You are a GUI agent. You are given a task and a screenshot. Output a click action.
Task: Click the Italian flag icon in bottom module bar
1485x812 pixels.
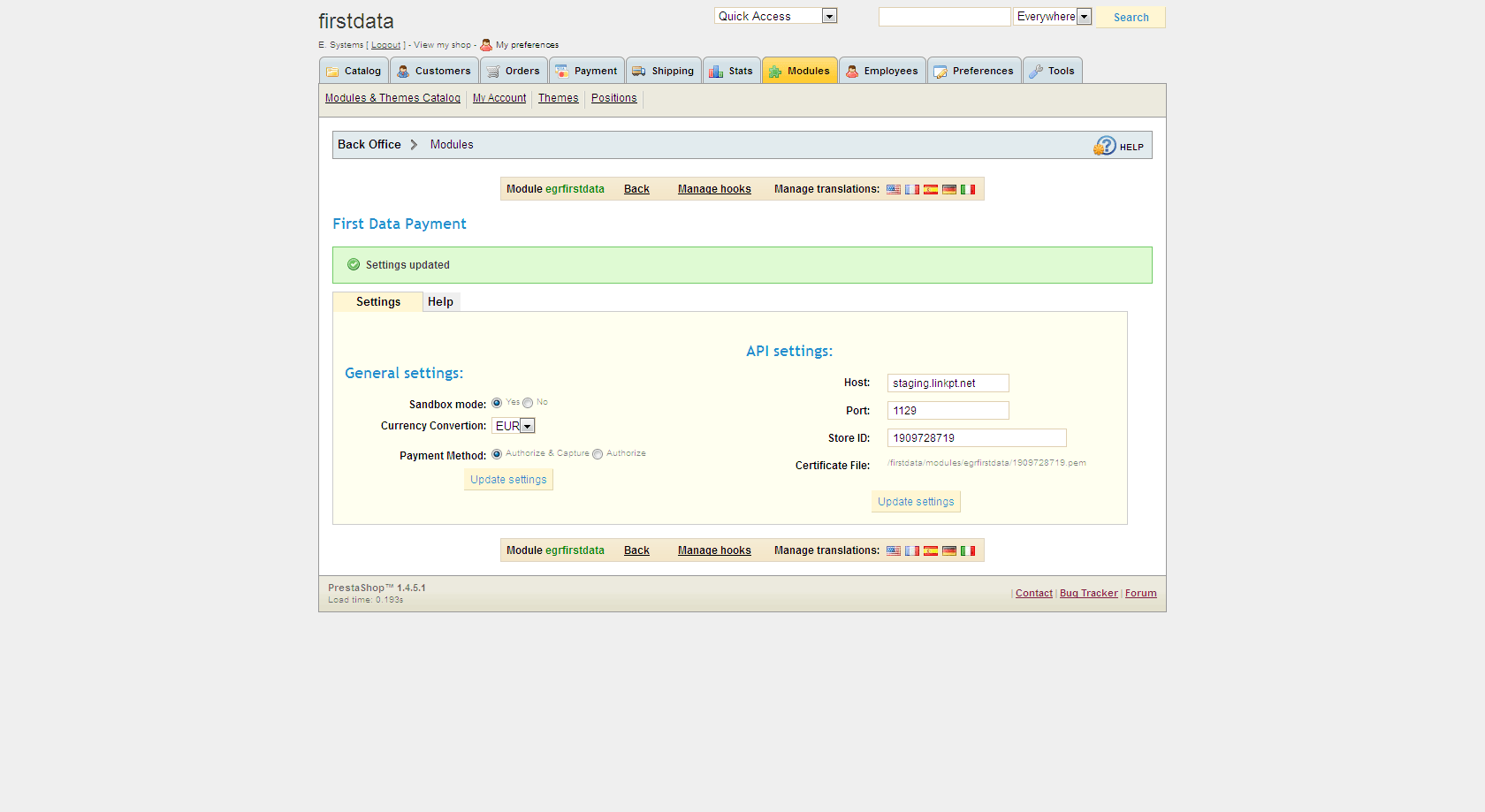(968, 550)
